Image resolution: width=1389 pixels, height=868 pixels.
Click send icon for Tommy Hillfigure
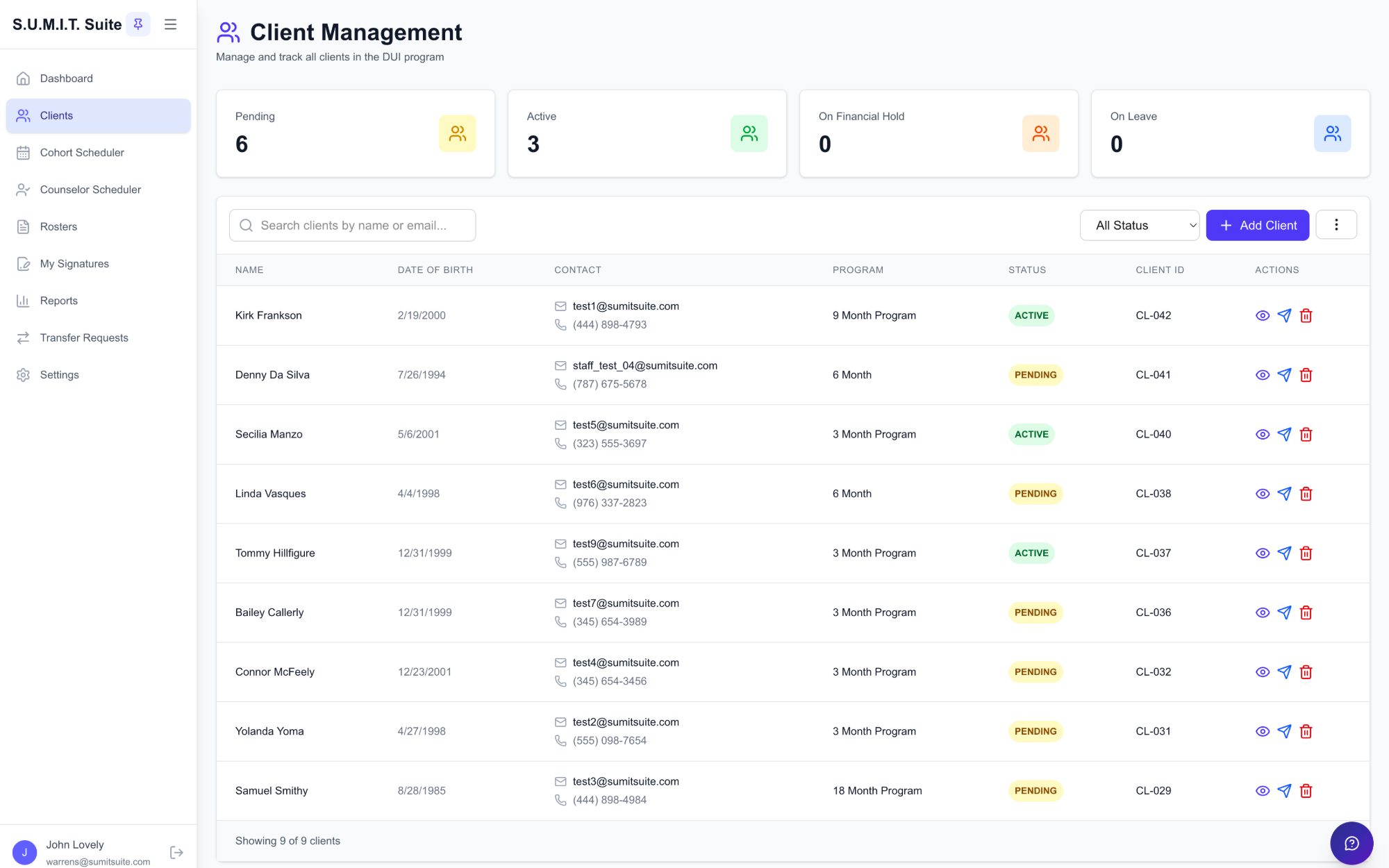point(1284,553)
